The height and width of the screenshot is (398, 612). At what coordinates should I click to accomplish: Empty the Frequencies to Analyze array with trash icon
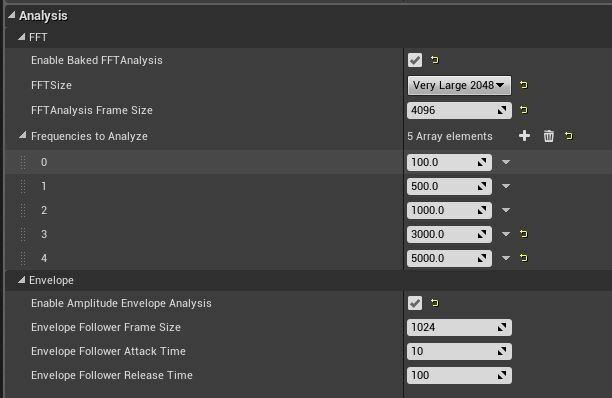coord(548,136)
